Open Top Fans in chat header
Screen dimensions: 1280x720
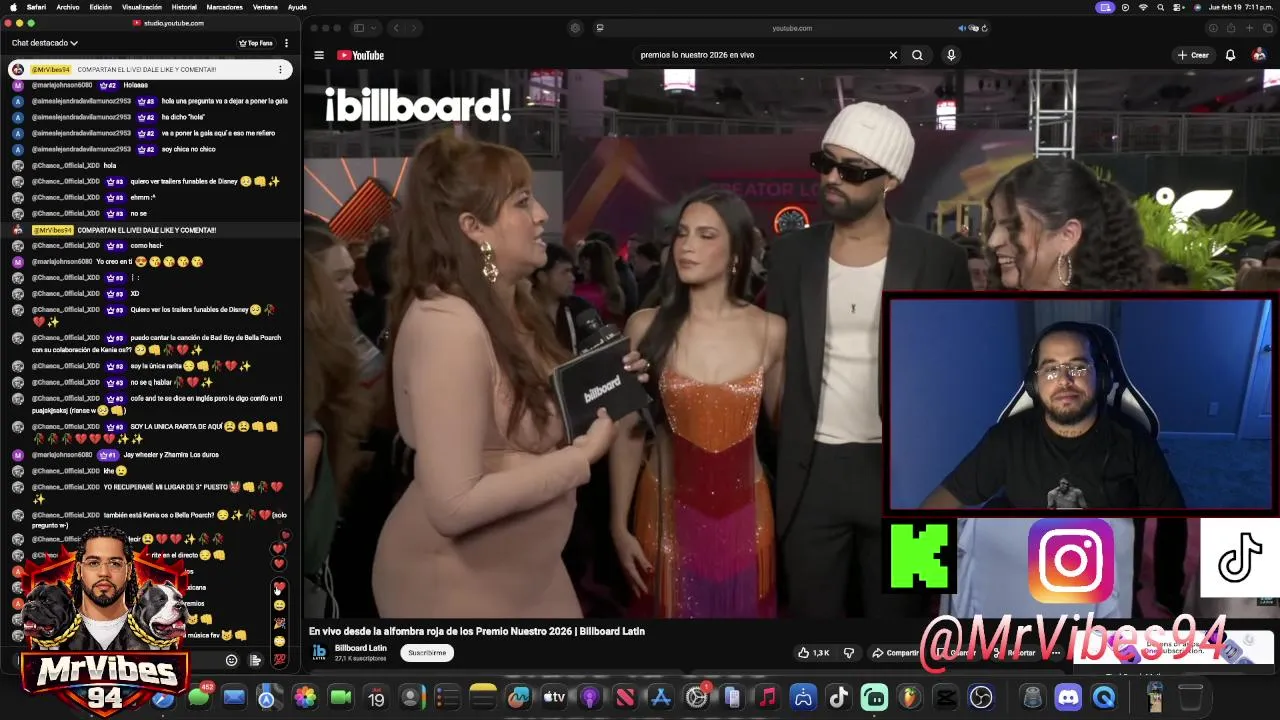tap(256, 43)
